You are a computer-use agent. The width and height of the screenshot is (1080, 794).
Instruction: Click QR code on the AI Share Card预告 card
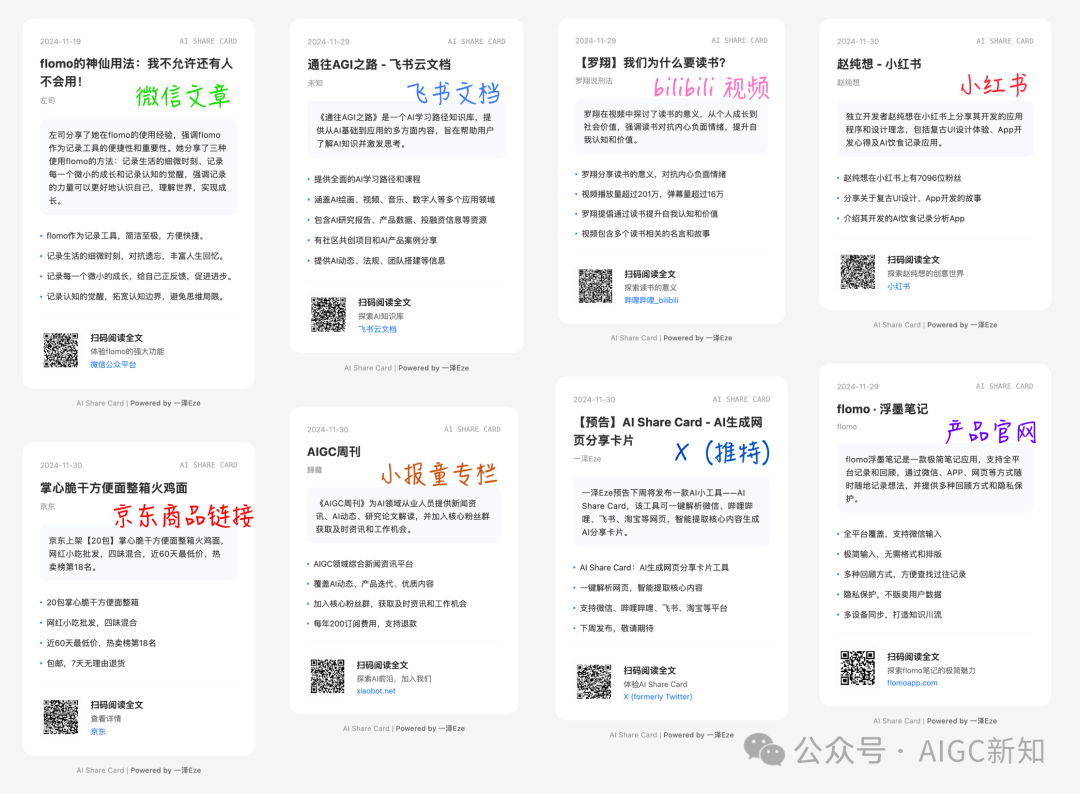[594, 682]
